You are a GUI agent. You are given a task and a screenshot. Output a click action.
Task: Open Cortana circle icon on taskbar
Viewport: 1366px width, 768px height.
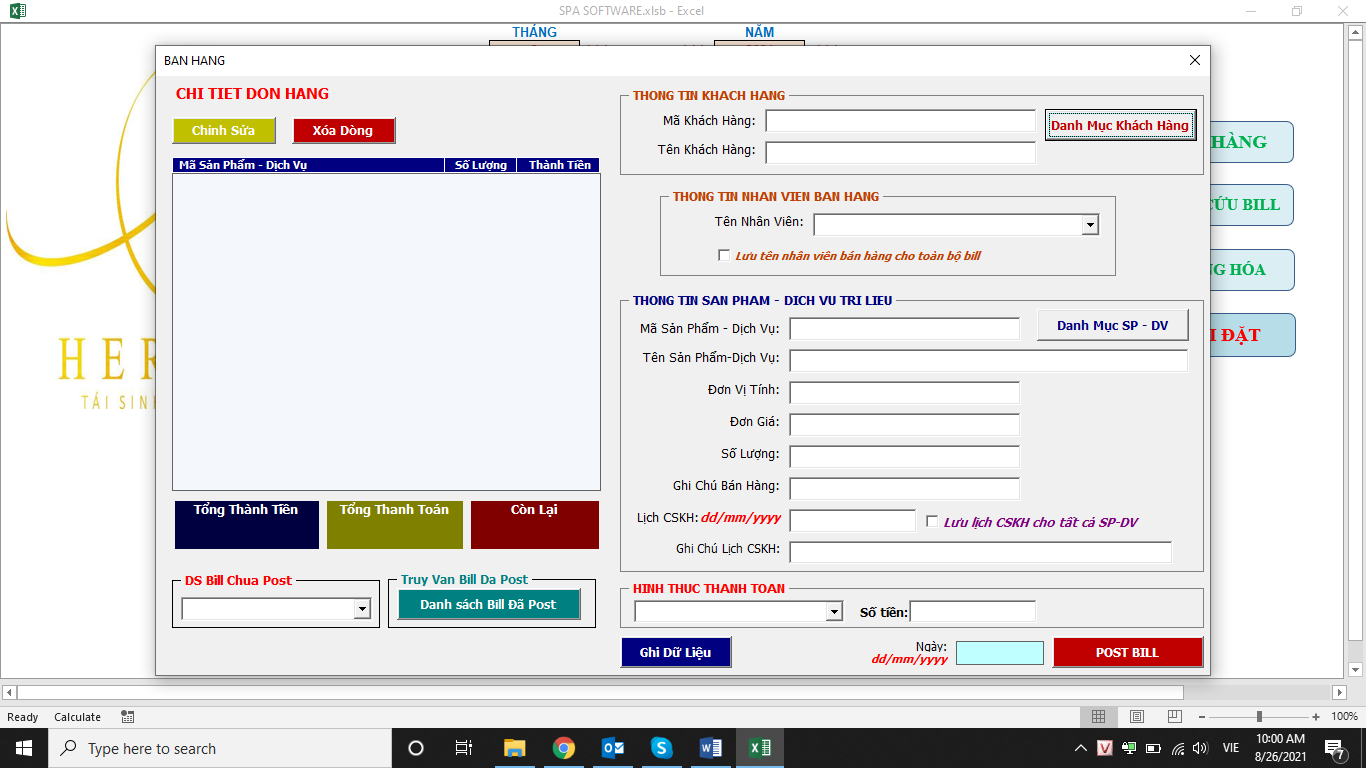416,748
